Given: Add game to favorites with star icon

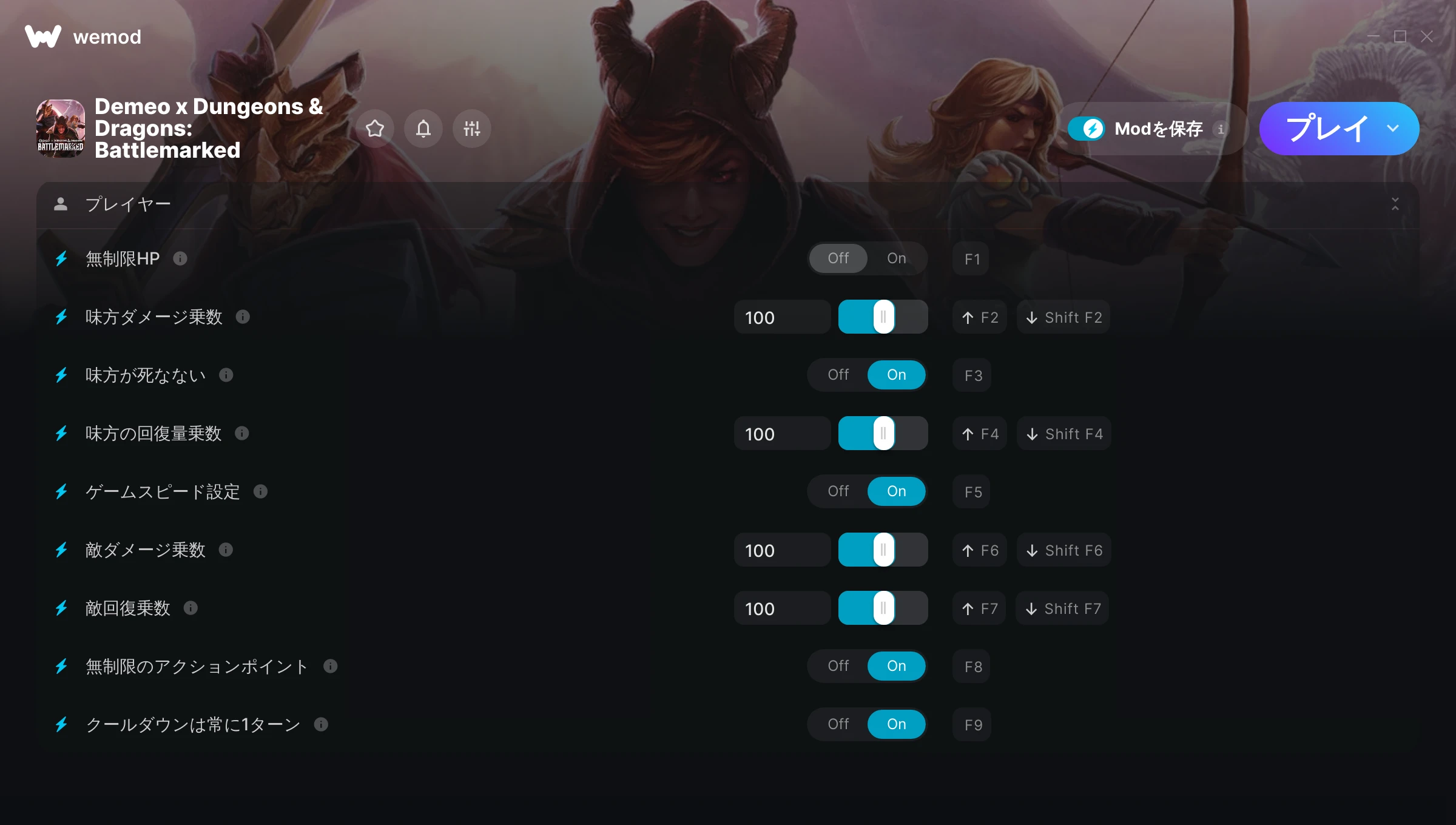Looking at the screenshot, I should [375, 129].
